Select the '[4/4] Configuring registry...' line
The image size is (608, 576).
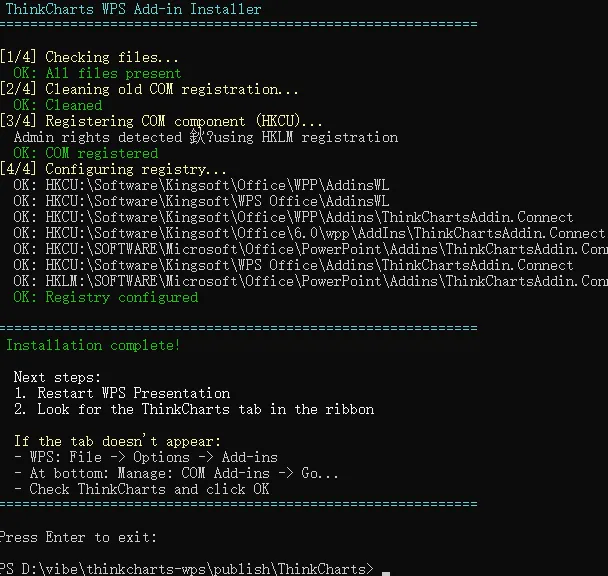click(113, 169)
